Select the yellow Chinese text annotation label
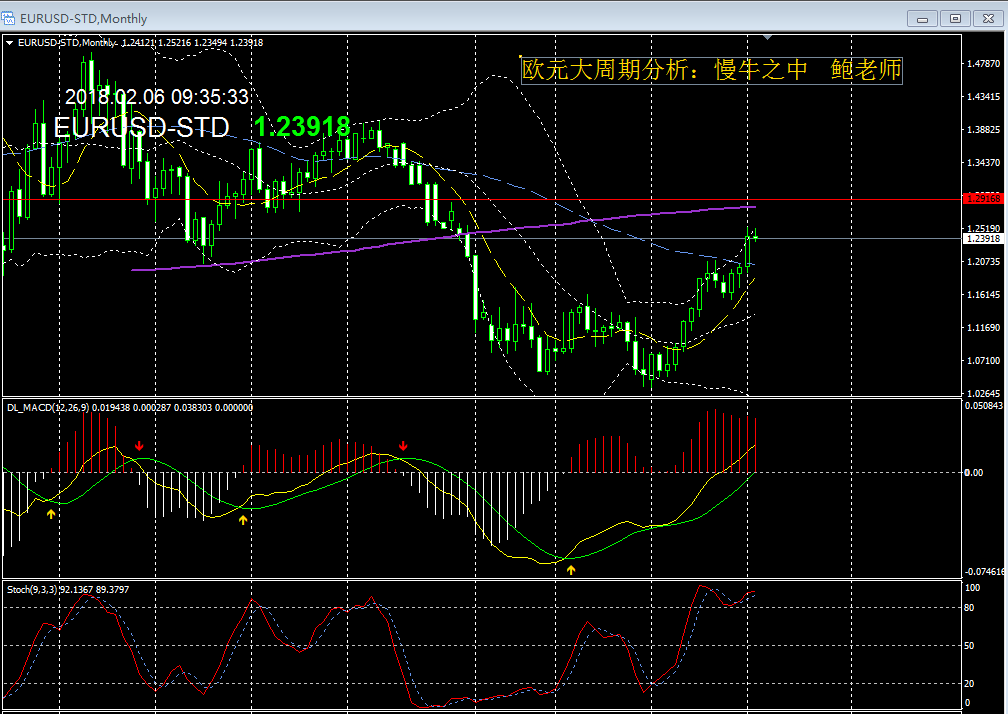1008x714 pixels. pyautogui.click(x=711, y=69)
